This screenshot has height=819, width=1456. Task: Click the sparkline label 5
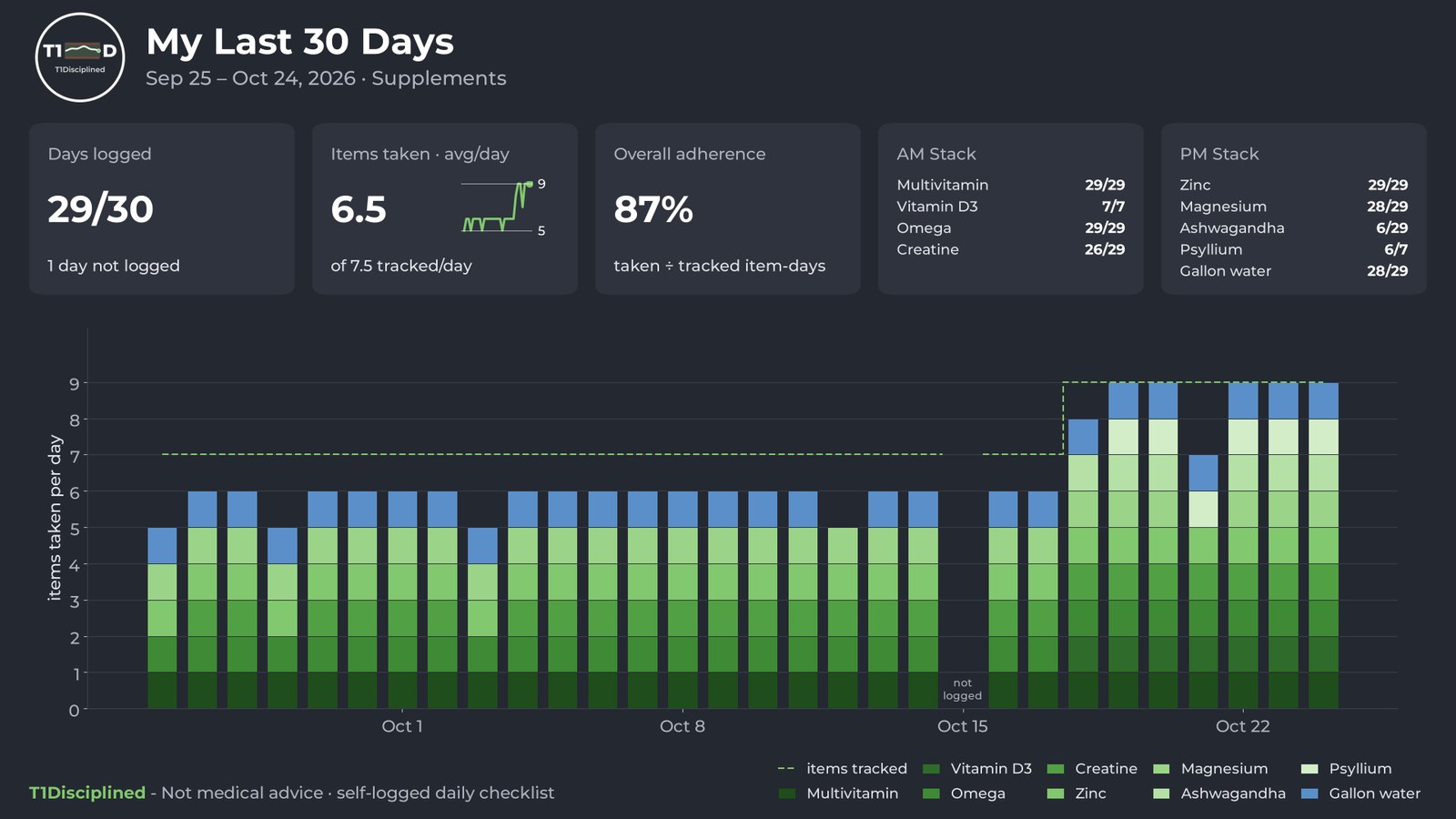(x=541, y=231)
